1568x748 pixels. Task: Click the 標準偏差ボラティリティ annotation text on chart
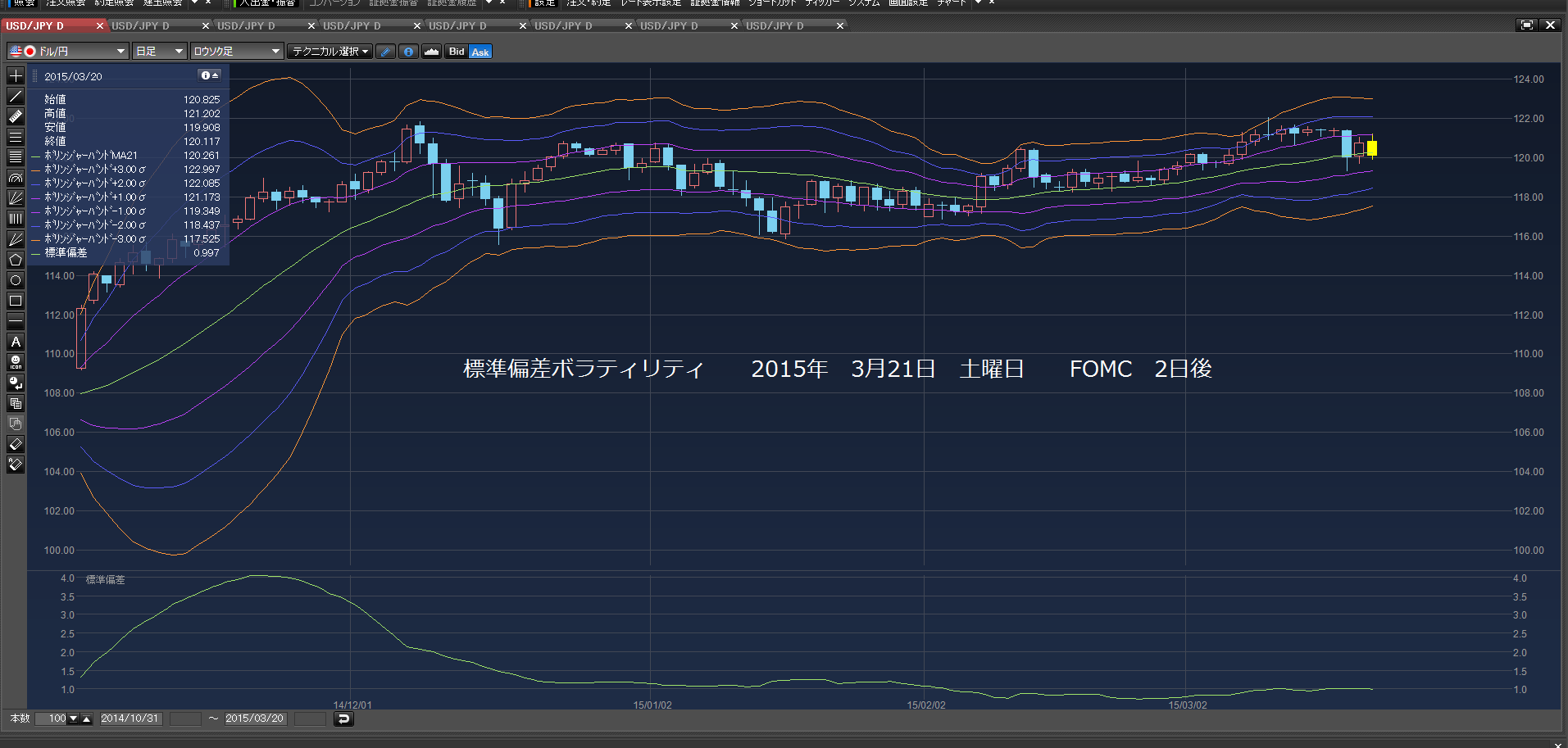coord(584,369)
